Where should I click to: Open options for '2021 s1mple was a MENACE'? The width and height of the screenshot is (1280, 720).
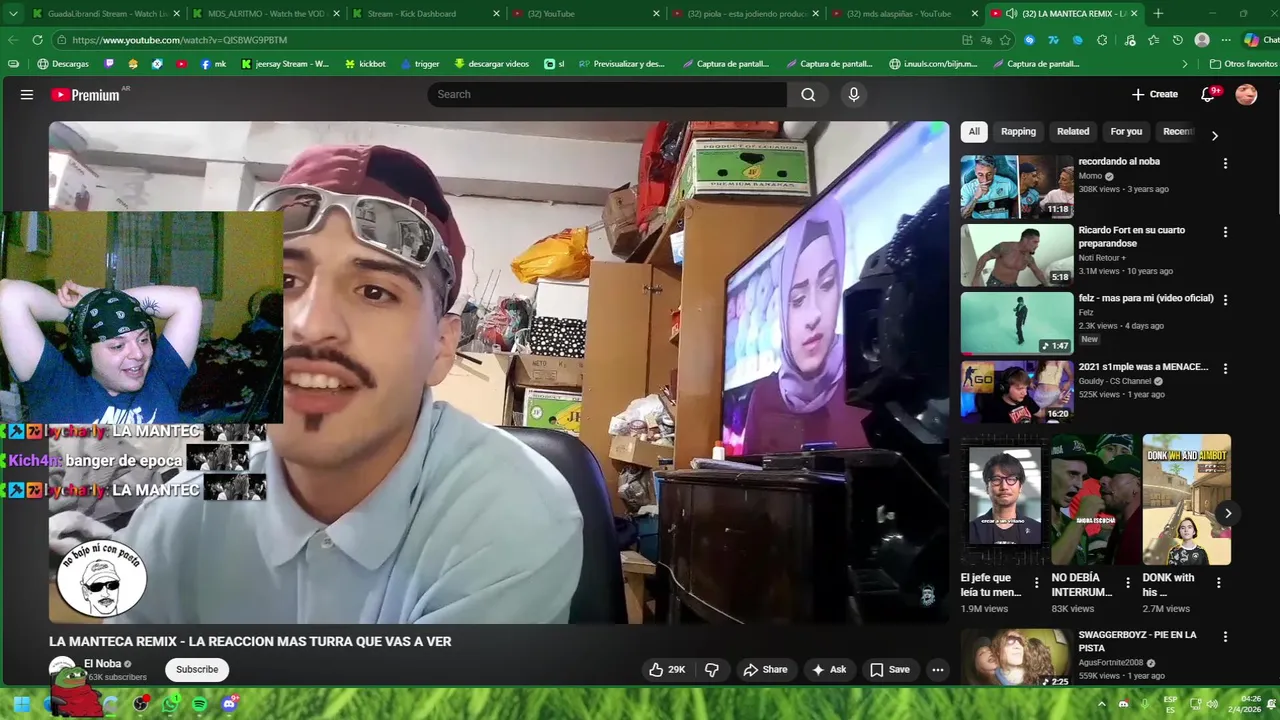click(x=1225, y=369)
